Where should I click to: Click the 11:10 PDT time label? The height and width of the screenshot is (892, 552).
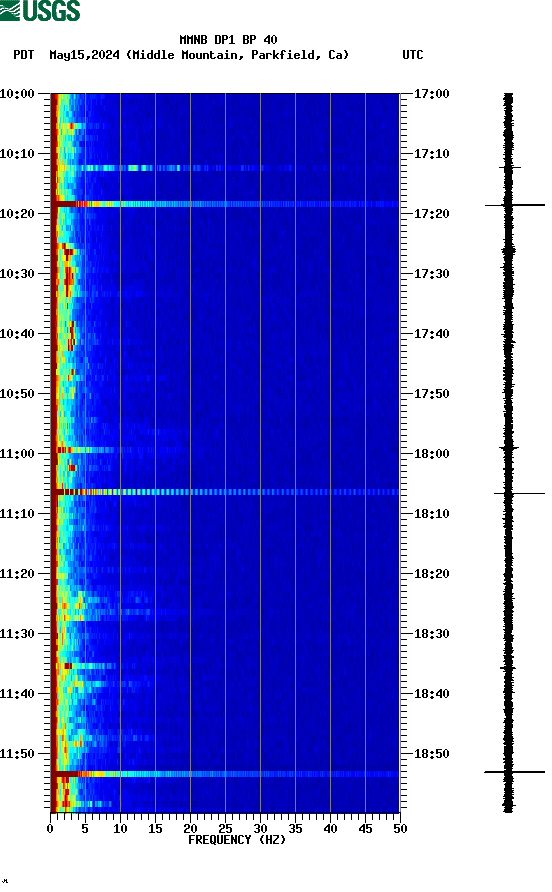(x=17, y=514)
